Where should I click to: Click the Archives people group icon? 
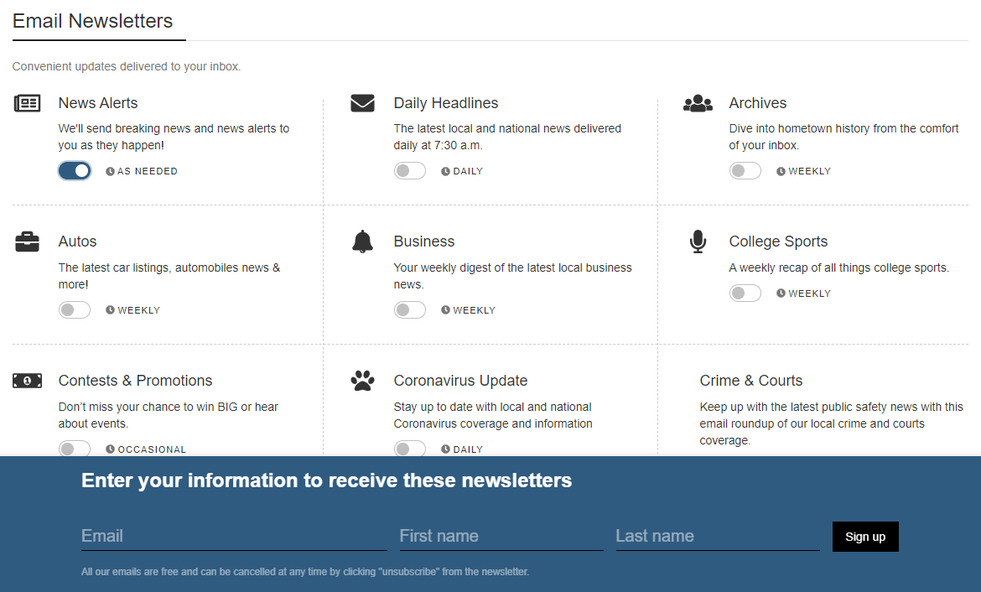pos(698,103)
